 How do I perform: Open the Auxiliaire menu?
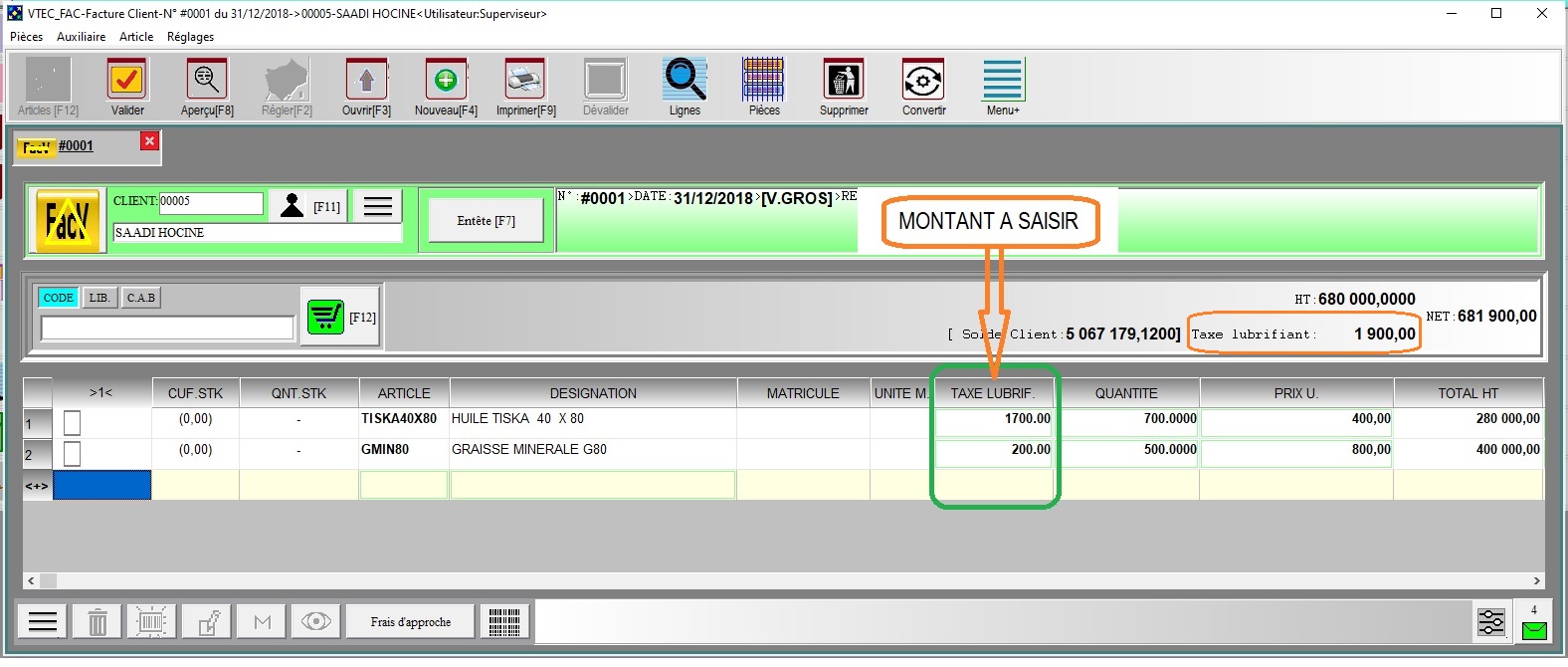(x=81, y=37)
